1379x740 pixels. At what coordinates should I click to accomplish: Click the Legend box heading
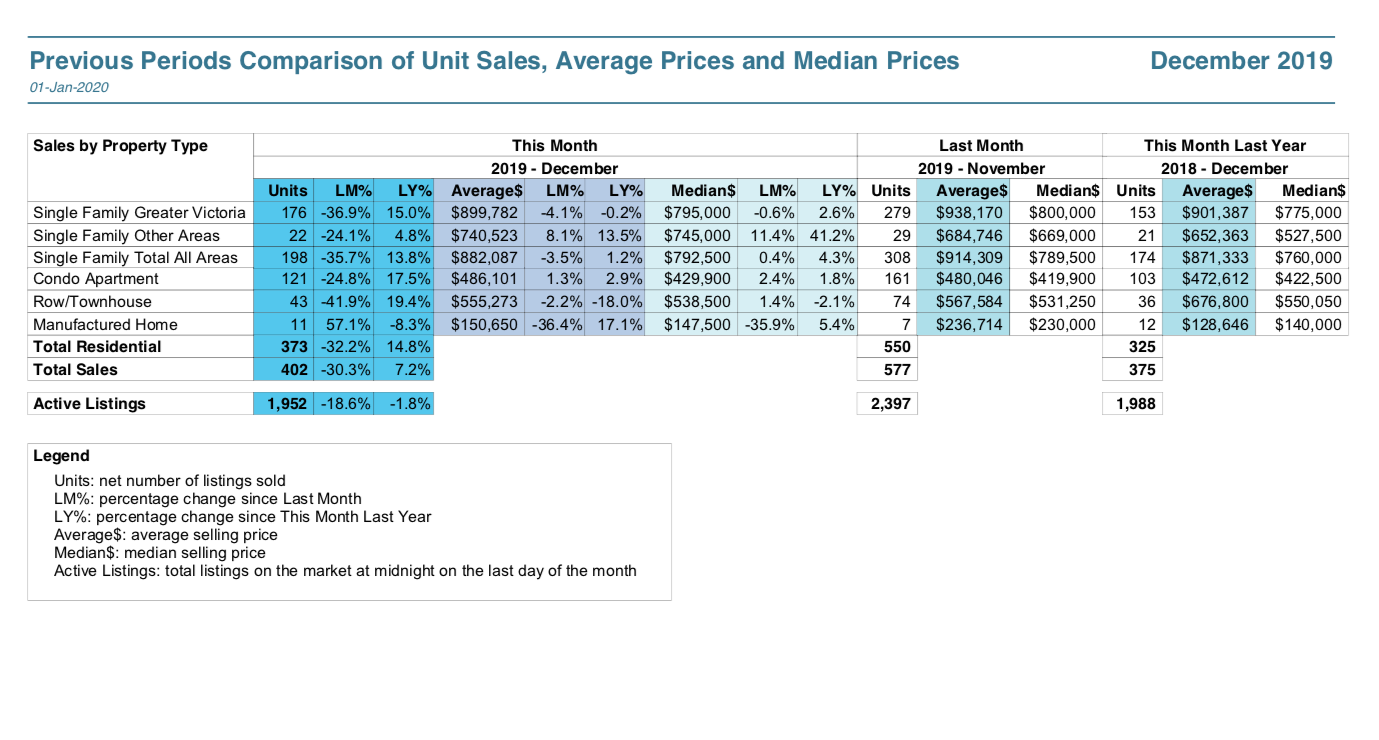point(61,456)
